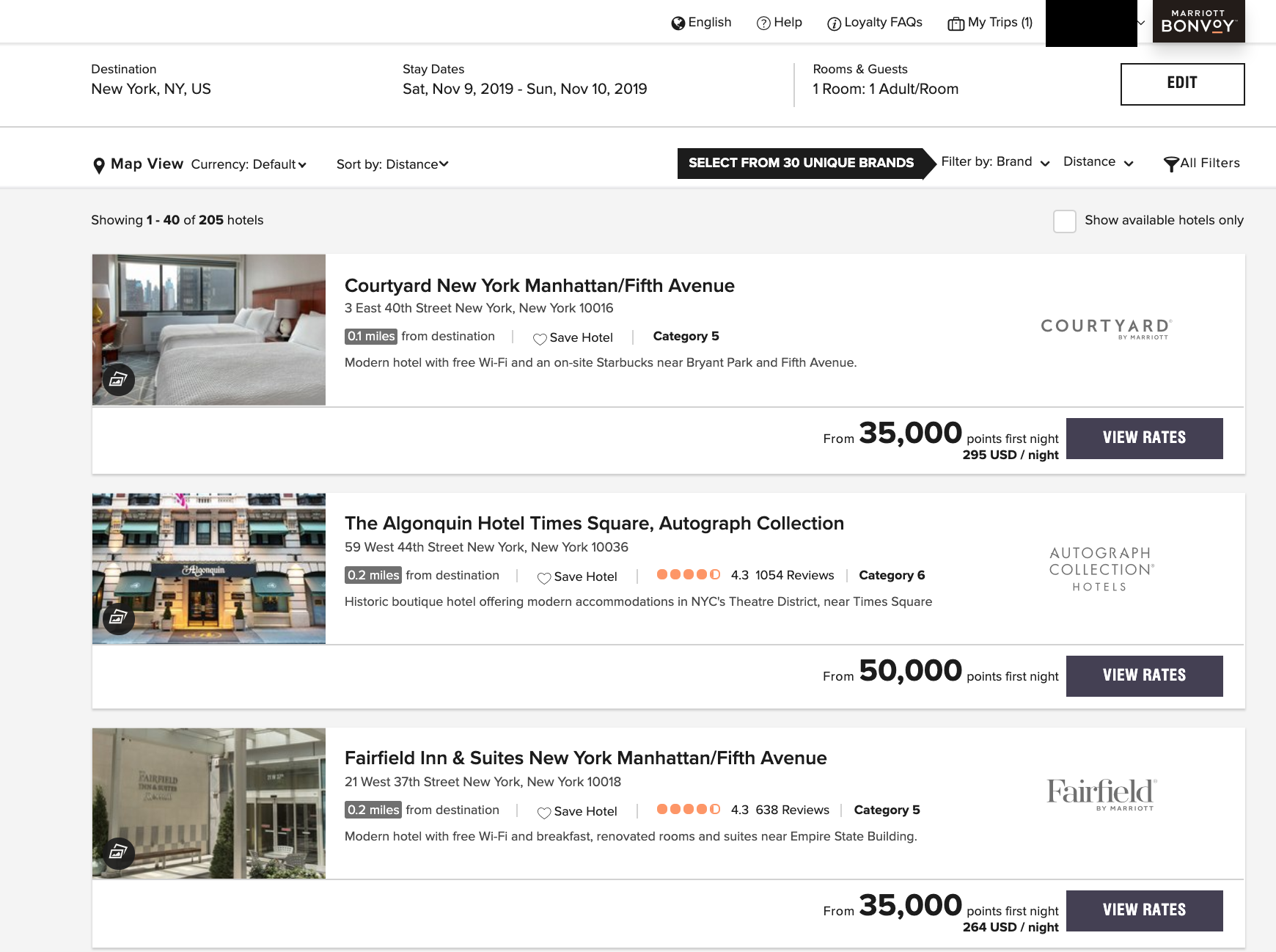The image size is (1276, 952).
Task: Click the Rooms & Guests field
Action: (x=886, y=80)
